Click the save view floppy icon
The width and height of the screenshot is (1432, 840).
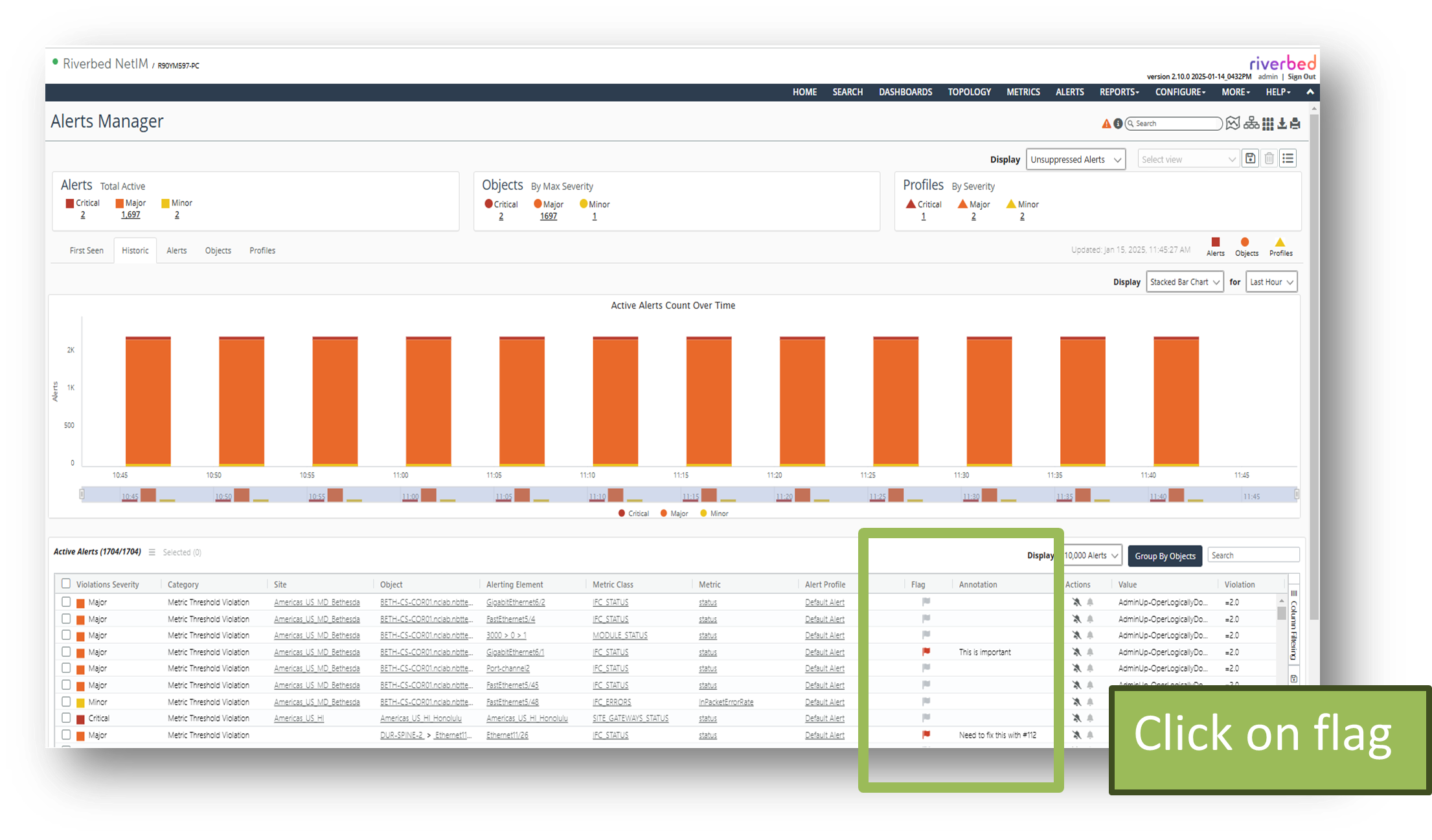1251,159
